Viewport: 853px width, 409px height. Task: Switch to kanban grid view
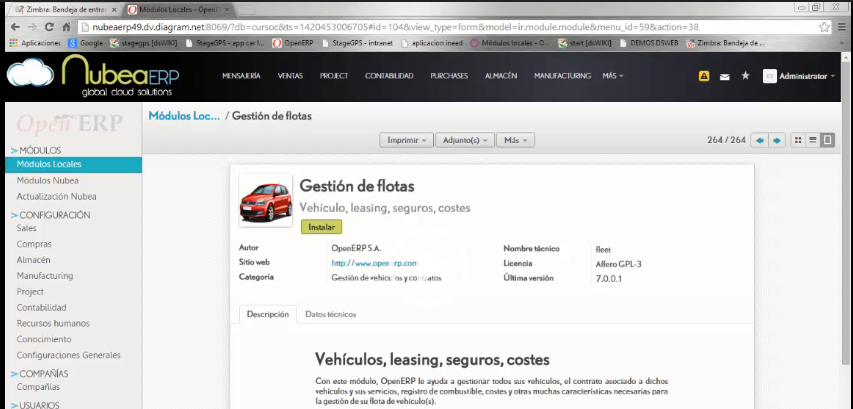(798, 140)
